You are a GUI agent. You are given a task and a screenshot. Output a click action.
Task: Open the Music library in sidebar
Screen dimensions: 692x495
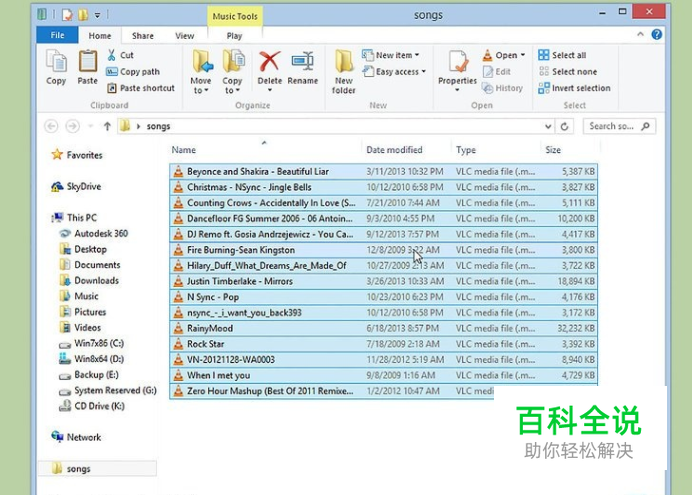coord(79,296)
